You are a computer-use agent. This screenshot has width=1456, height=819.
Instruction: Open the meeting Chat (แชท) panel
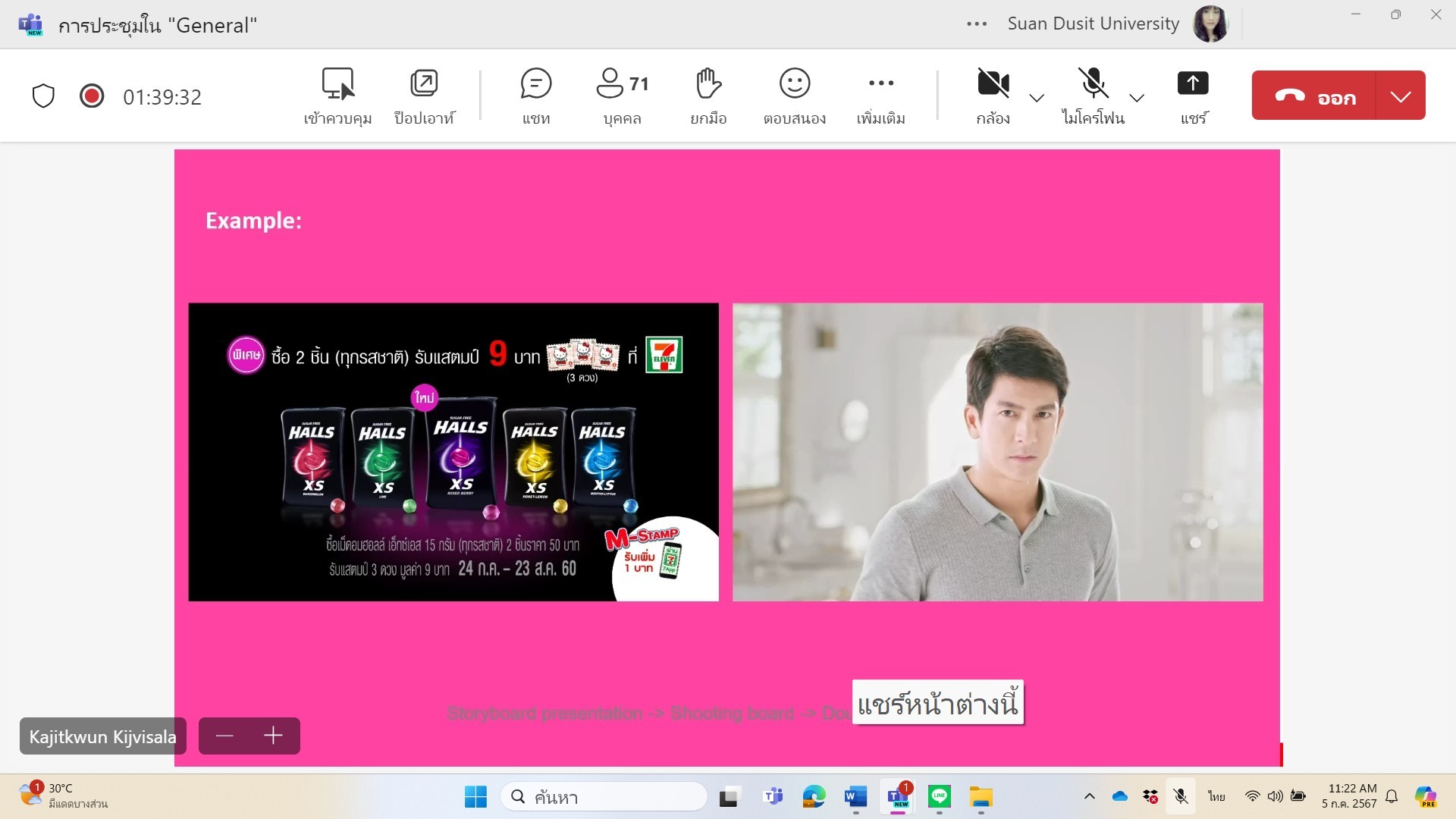pos(536,96)
